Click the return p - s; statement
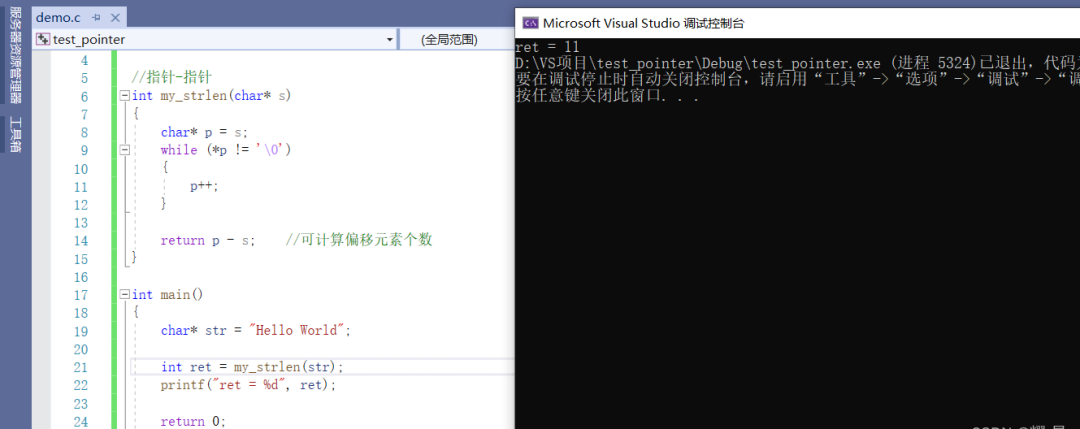Screen dimensions: 1080x429 208,240
